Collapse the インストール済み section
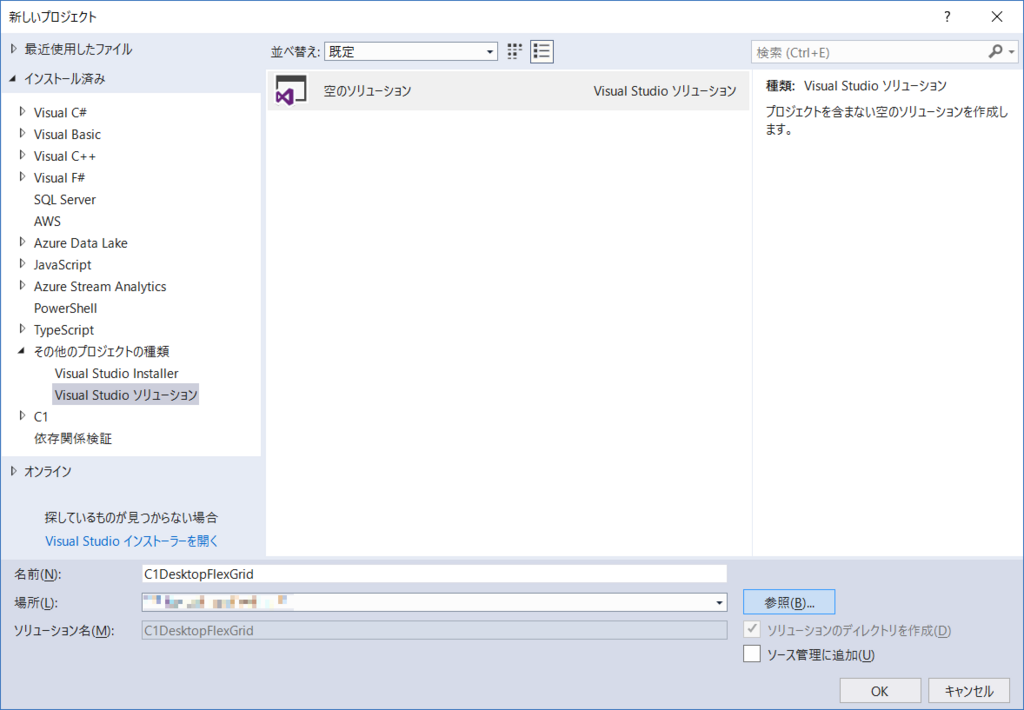The width and height of the screenshot is (1024, 710). [x=13, y=78]
